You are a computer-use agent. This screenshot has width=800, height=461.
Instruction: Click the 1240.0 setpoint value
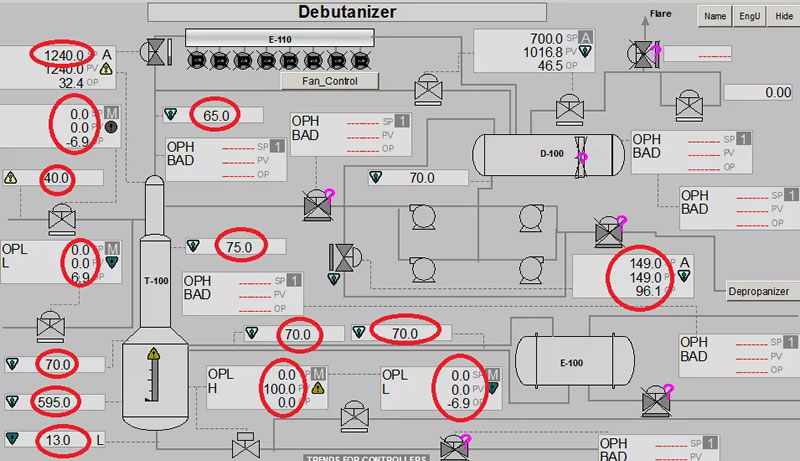click(64, 55)
